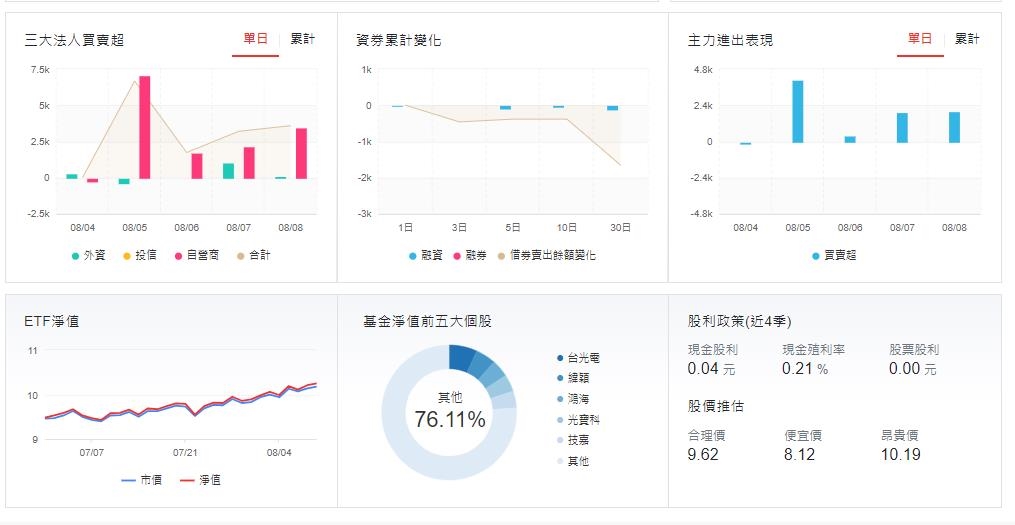This screenshot has width=1015, height=525.
Task: Click the 合計 legend marker
Action: (252, 255)
